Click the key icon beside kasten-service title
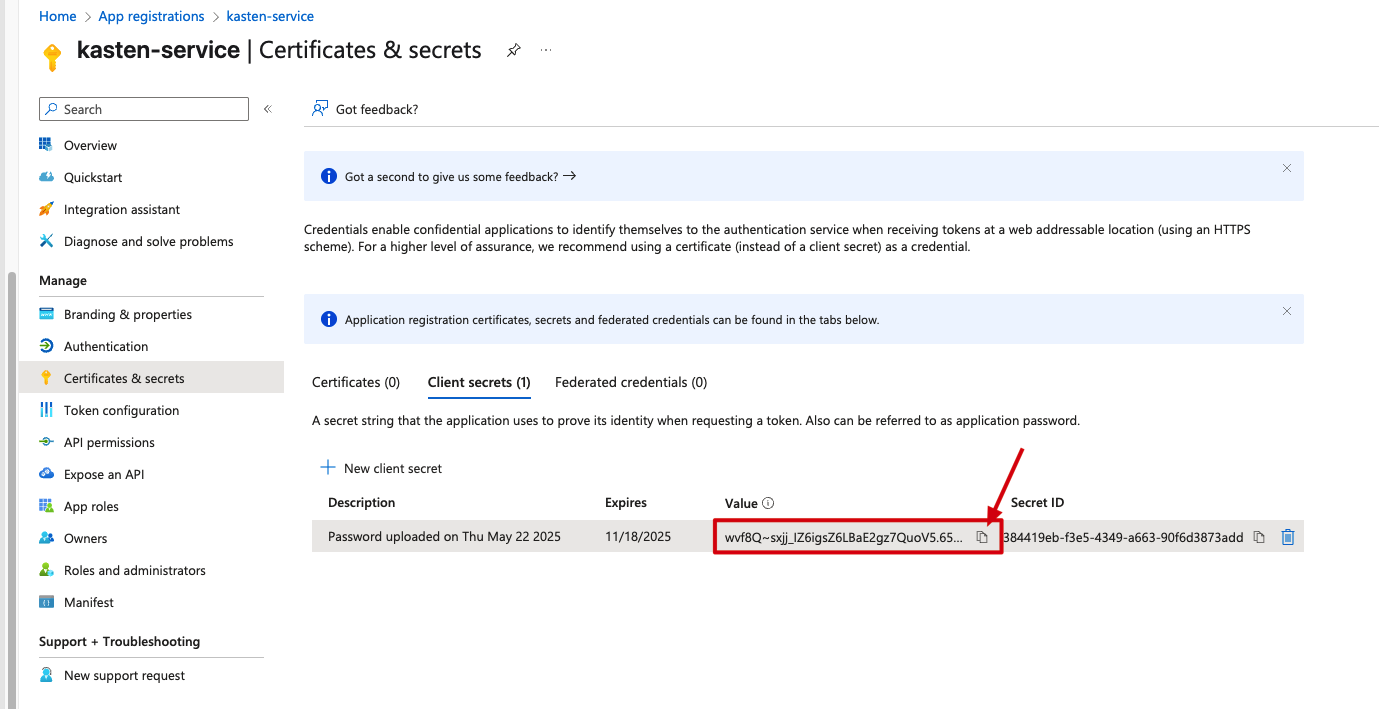The image size is (1379, 709). coord(52,56)
